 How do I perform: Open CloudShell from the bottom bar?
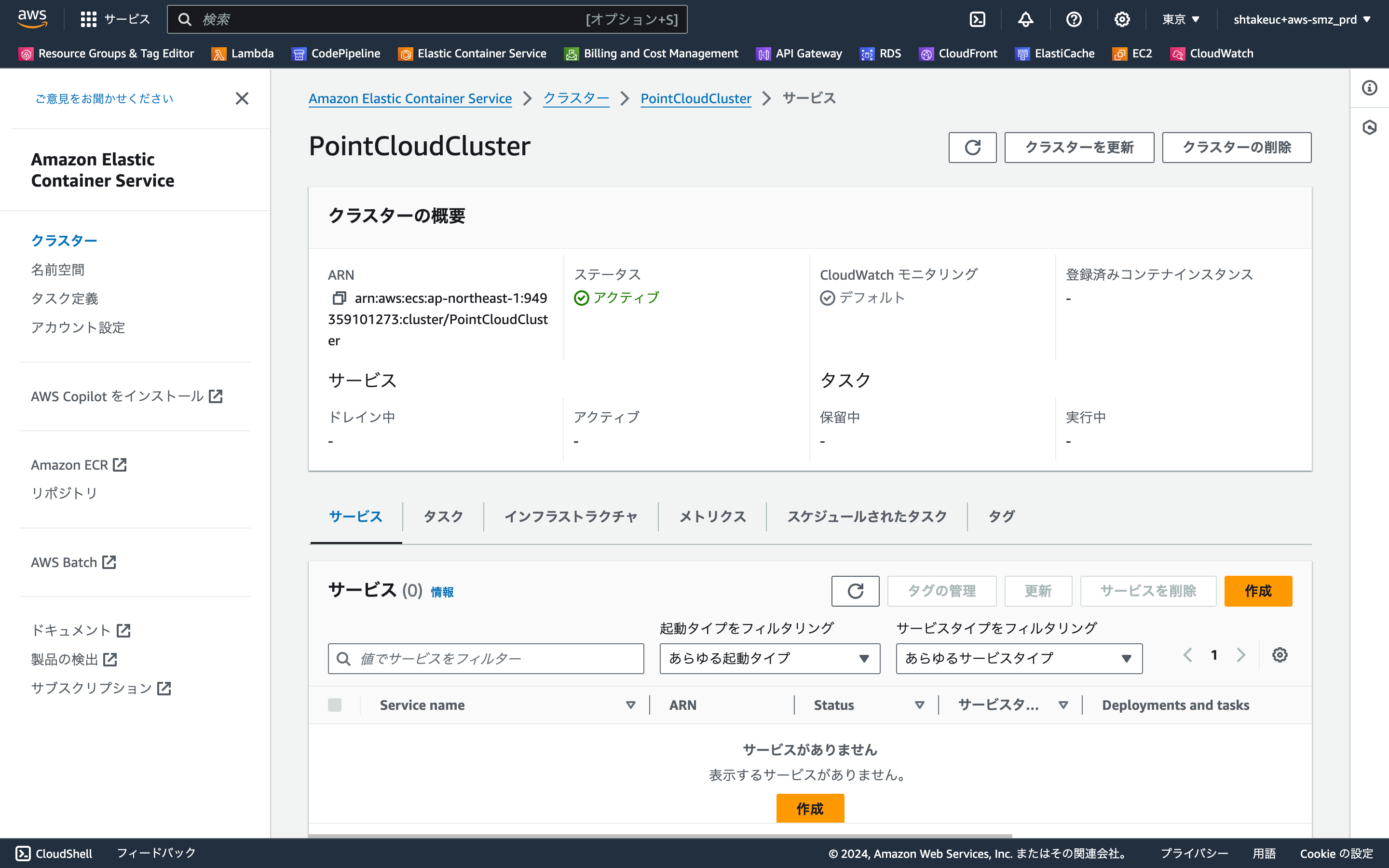tap(54, 853)
